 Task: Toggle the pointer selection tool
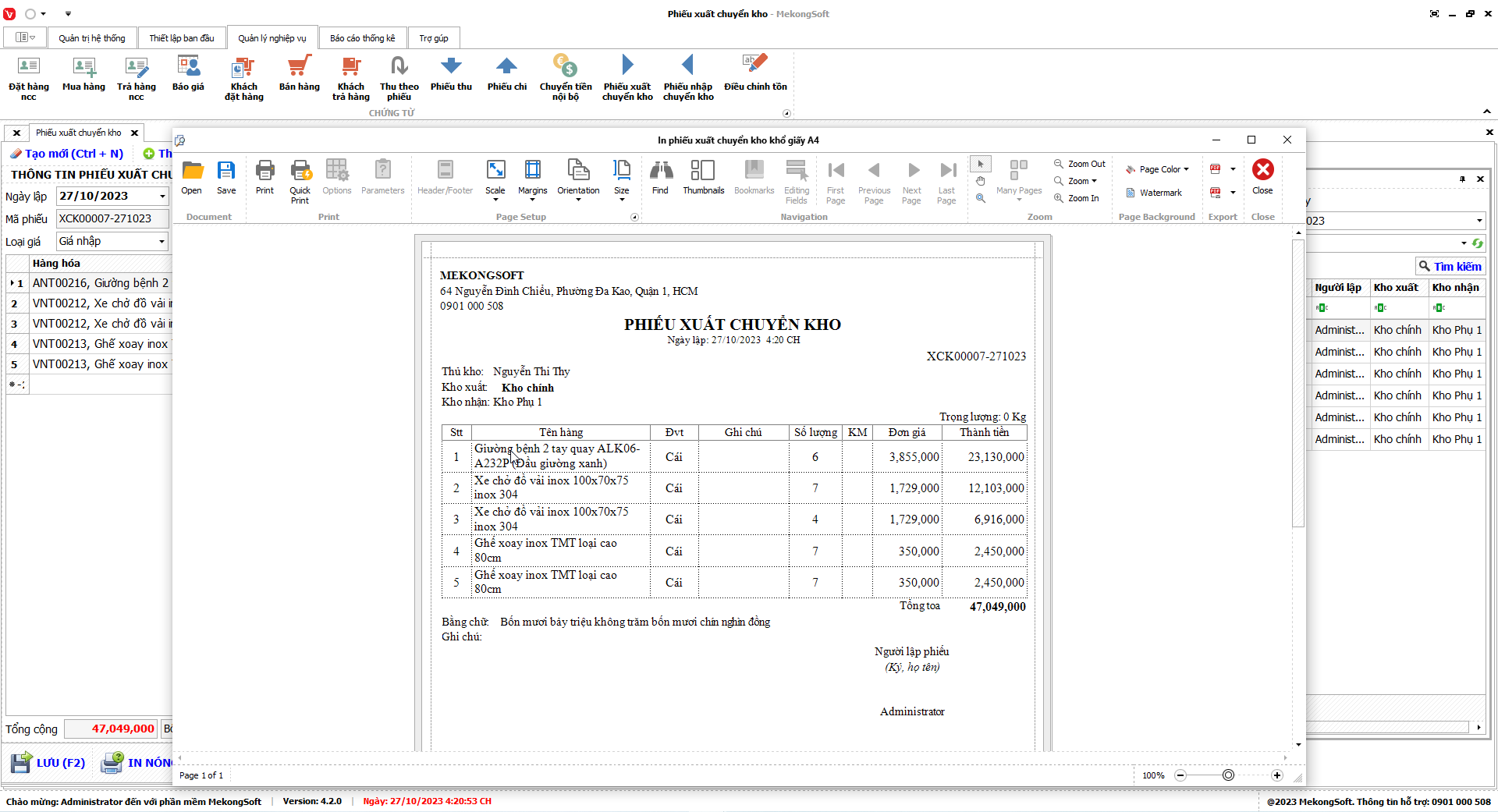click(x=981, y=164)
